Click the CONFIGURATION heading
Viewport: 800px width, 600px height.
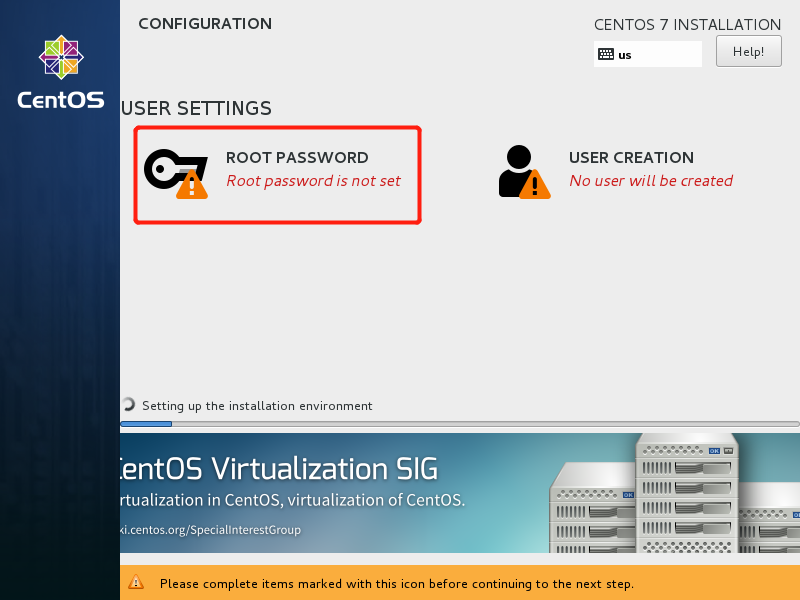[x=205, y=23]
